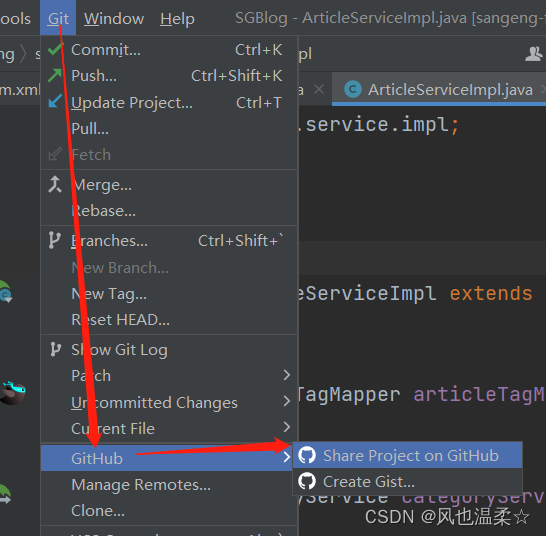This screenshot has height=536, width=546.
Task: Click GitHub logo beside Create Gist
Action: pyautogui.click(x=307, y=481)
